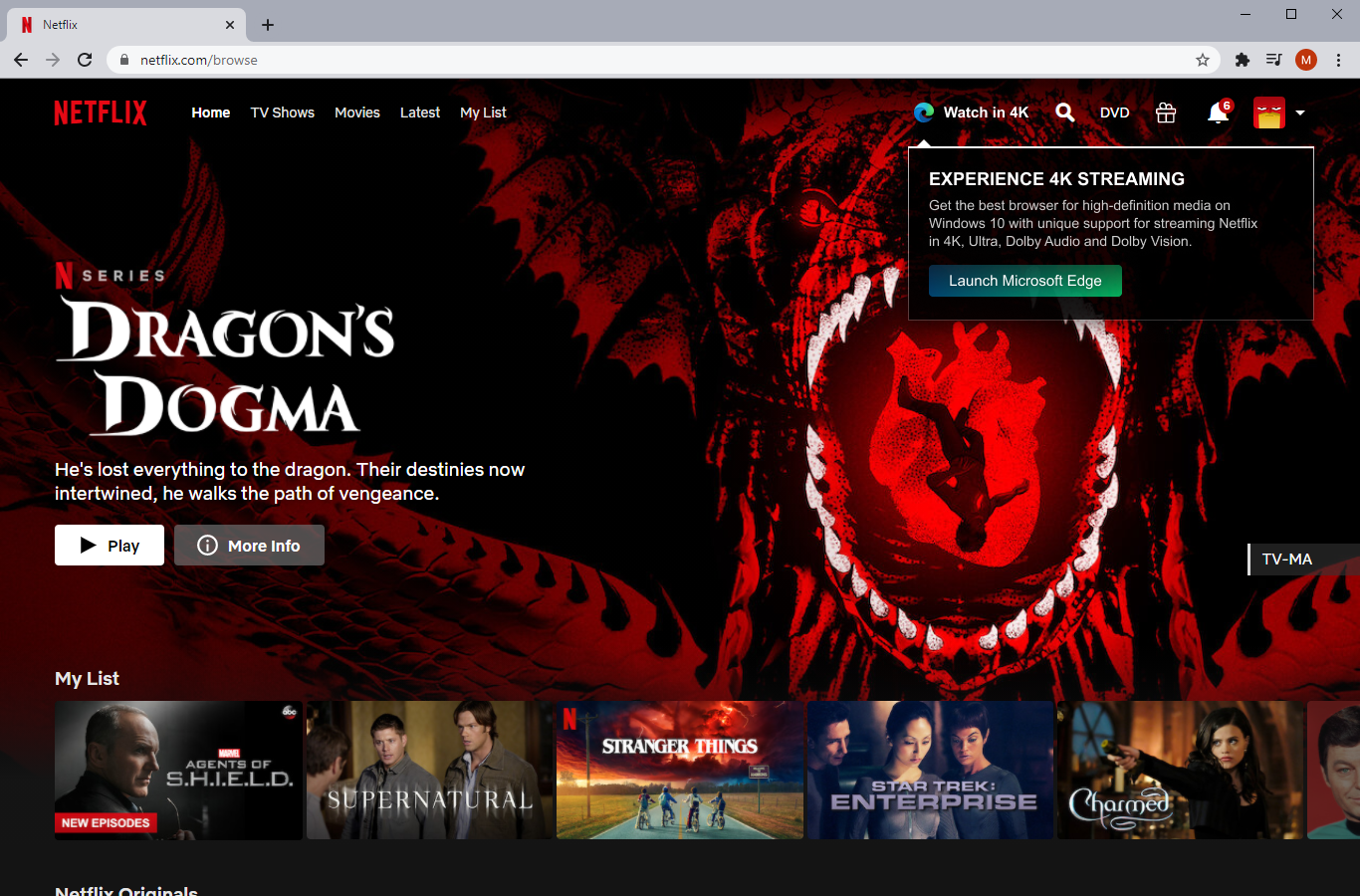Click Launch Microsoft Edge button
This screenshot has height=896, width=1360.
click(x=1025, y=281)
